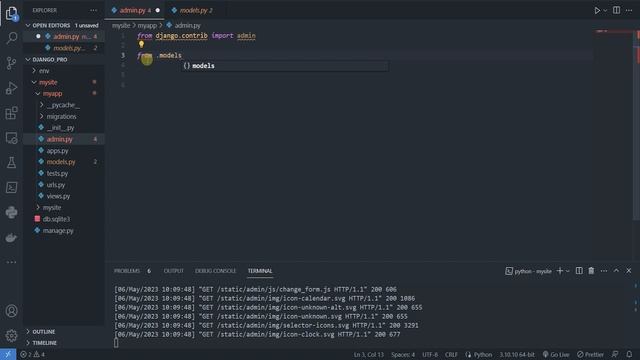The width and height of the screenshot is (640, 360).
Task: Click Prettier in status bar
Action: 590,354
